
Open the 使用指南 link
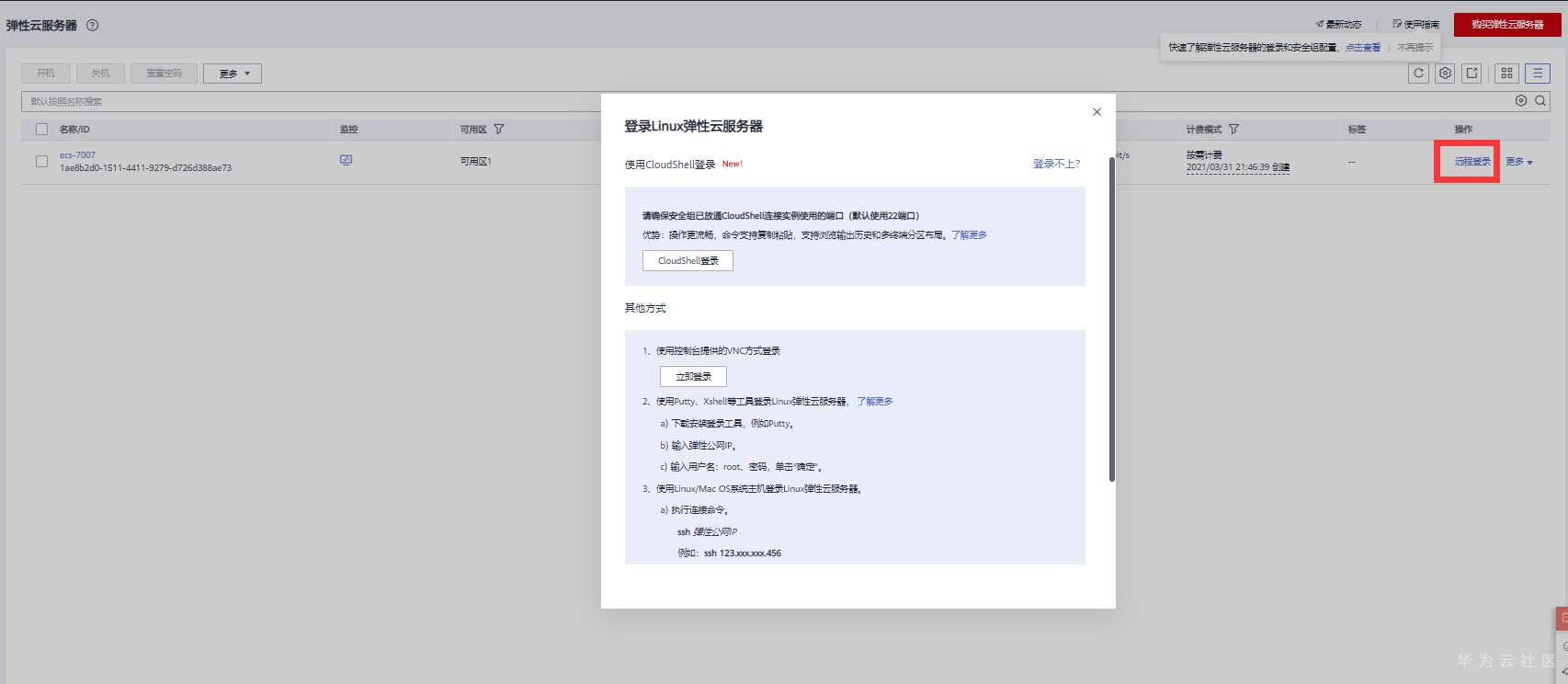[1415, 25]
